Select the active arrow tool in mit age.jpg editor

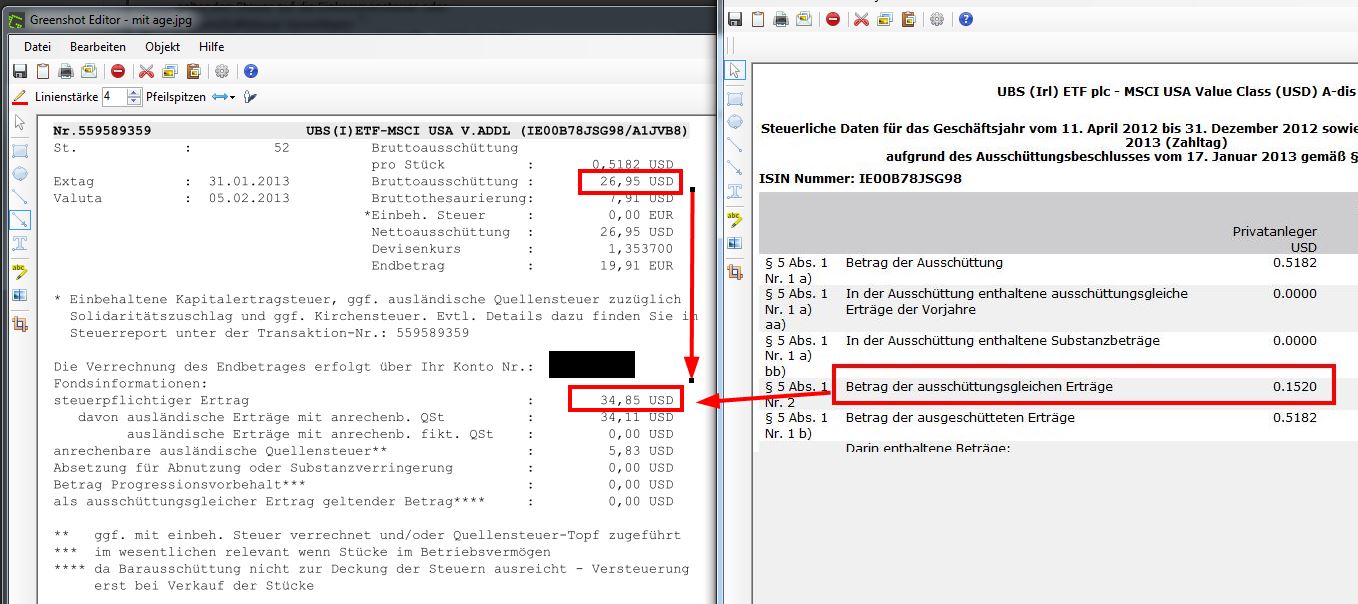[19, 220]
